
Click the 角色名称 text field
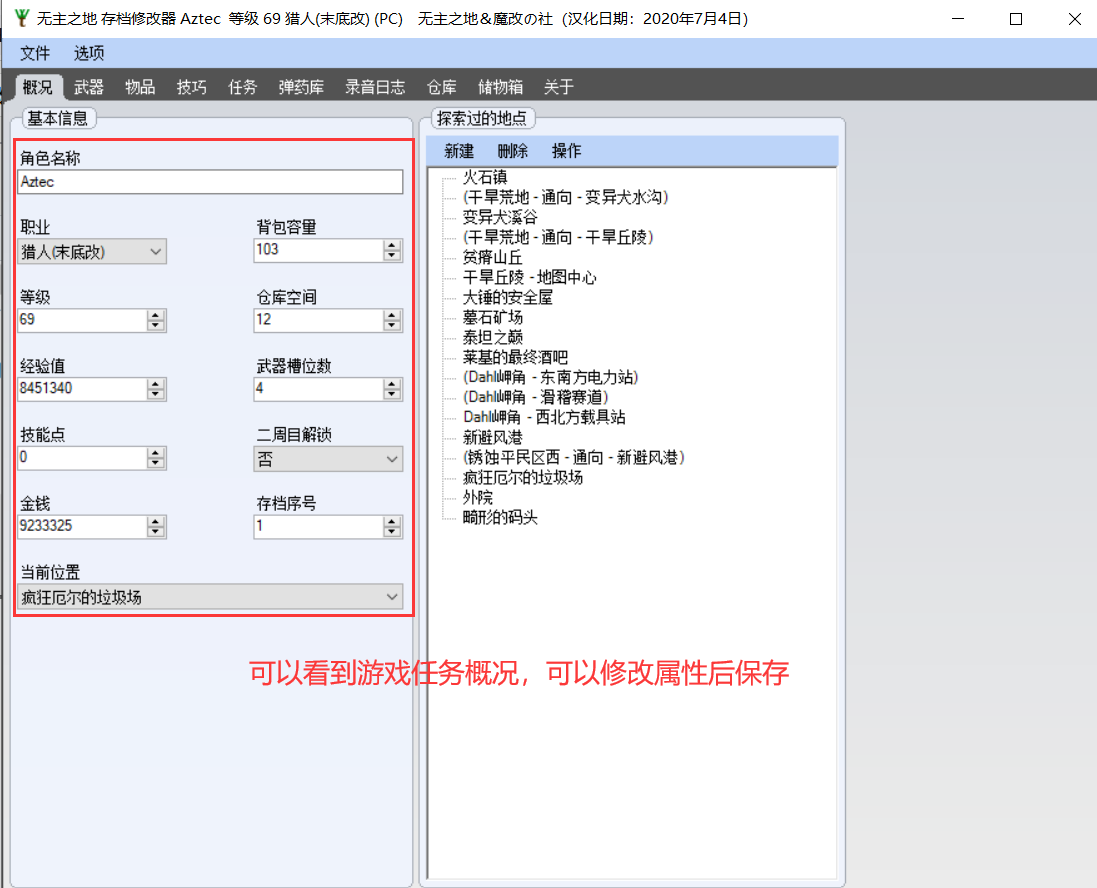coord(211,182)
